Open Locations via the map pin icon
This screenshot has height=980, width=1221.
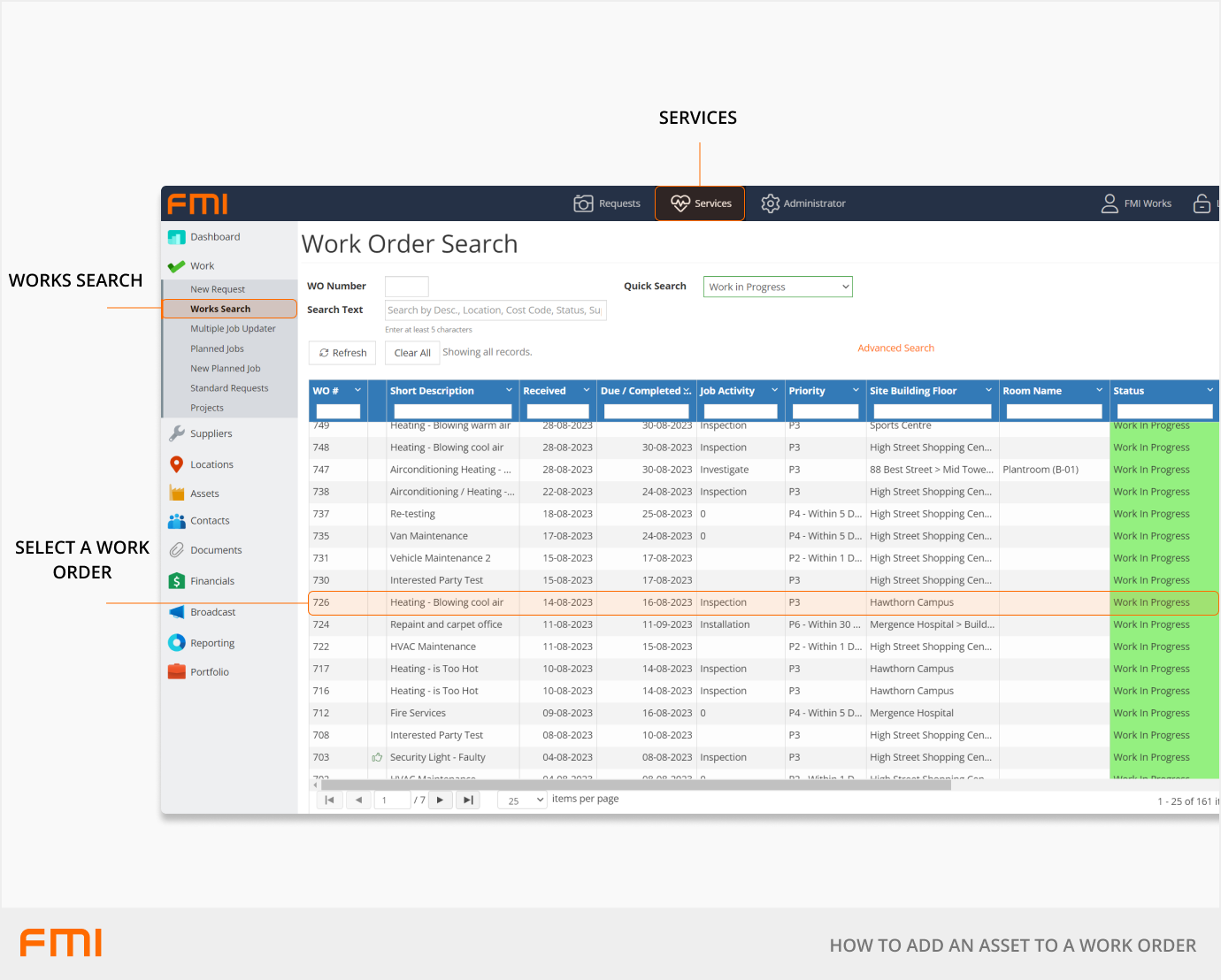click(x=177, y=464)
